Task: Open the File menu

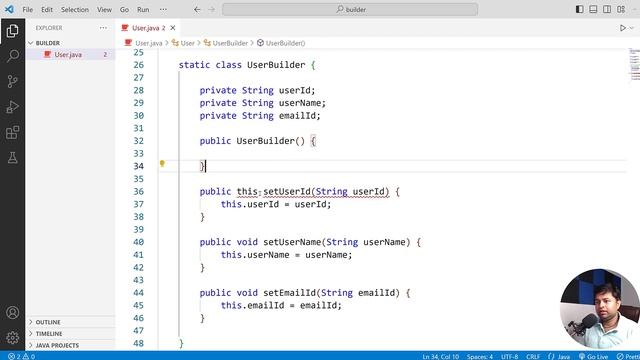Action: 27,9
